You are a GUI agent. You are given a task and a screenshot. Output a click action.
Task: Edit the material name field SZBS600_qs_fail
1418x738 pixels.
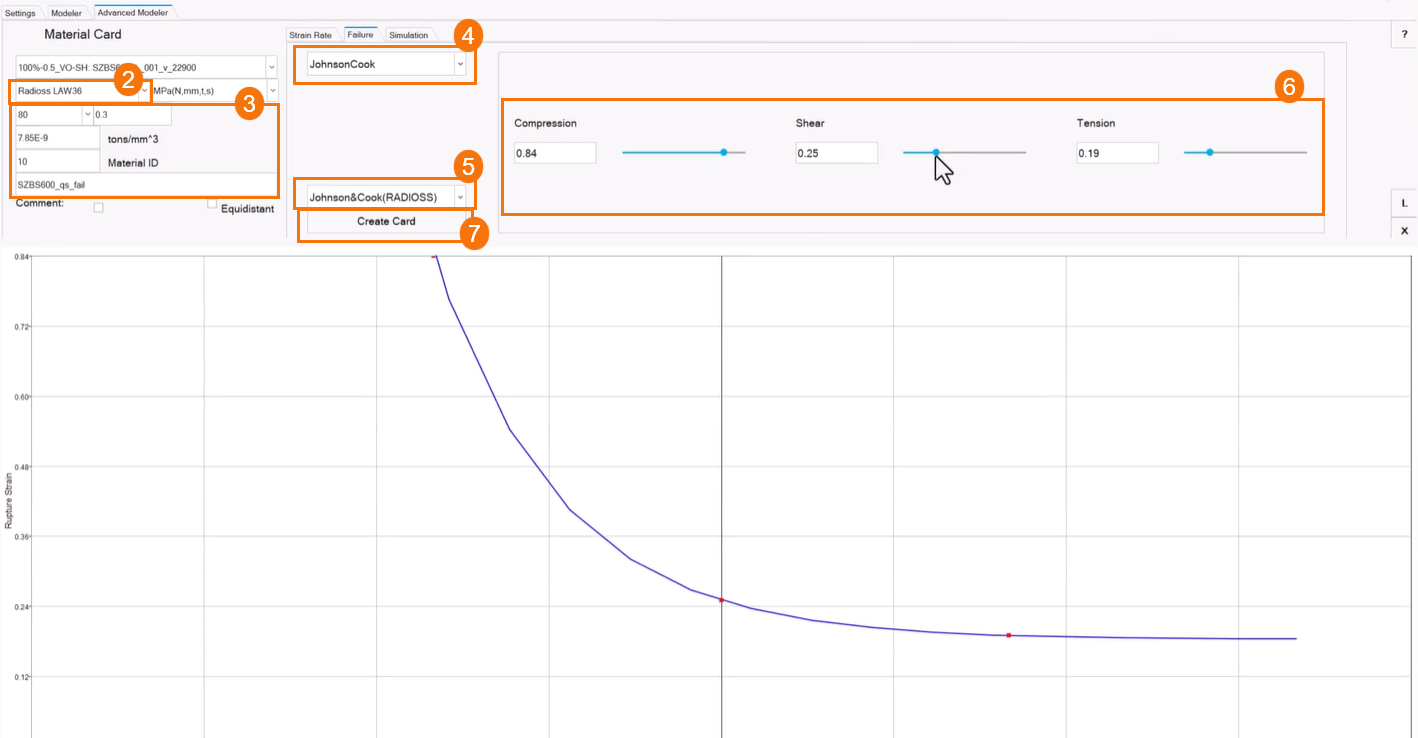(x=146, y=185)
